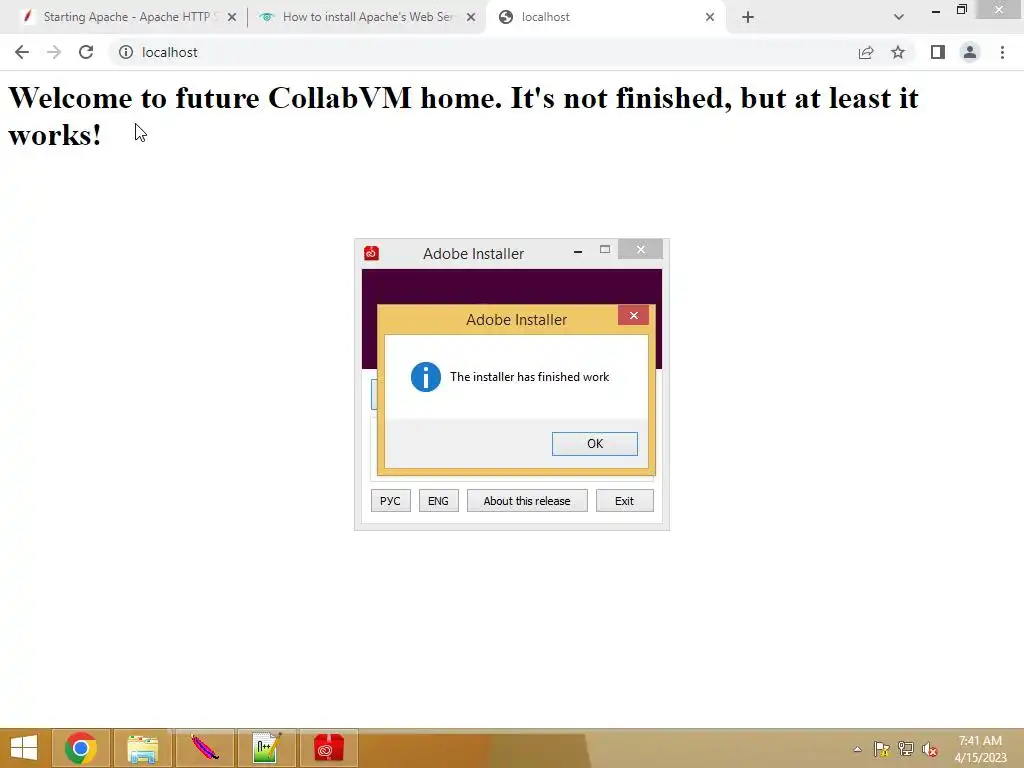Close the inner Adobe Installer message dialog
This screenshot has height=768, width=1024.
pos(633,315)
